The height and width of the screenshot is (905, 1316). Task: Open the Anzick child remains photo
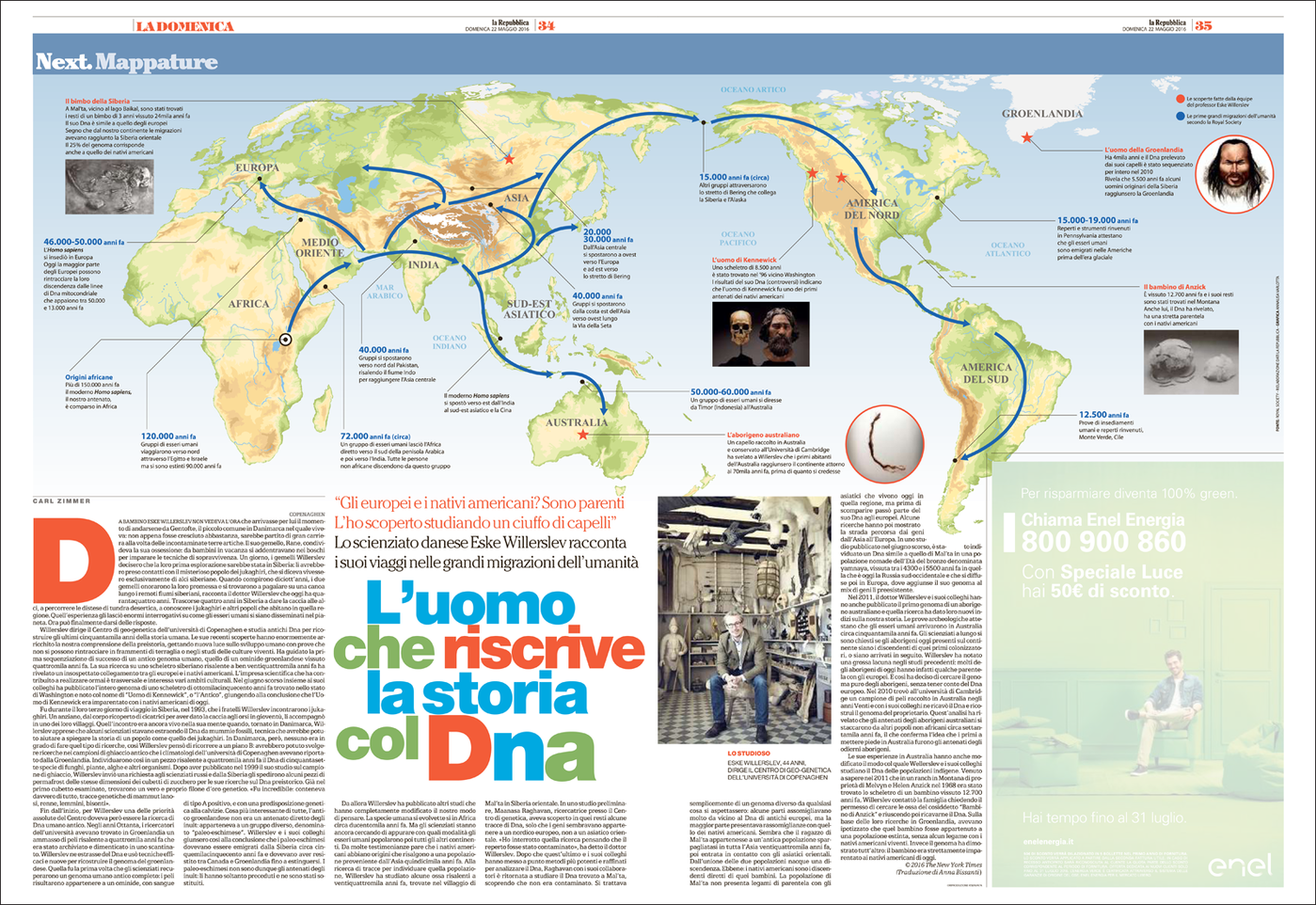pyautogui.click(x=1191, y=362)
